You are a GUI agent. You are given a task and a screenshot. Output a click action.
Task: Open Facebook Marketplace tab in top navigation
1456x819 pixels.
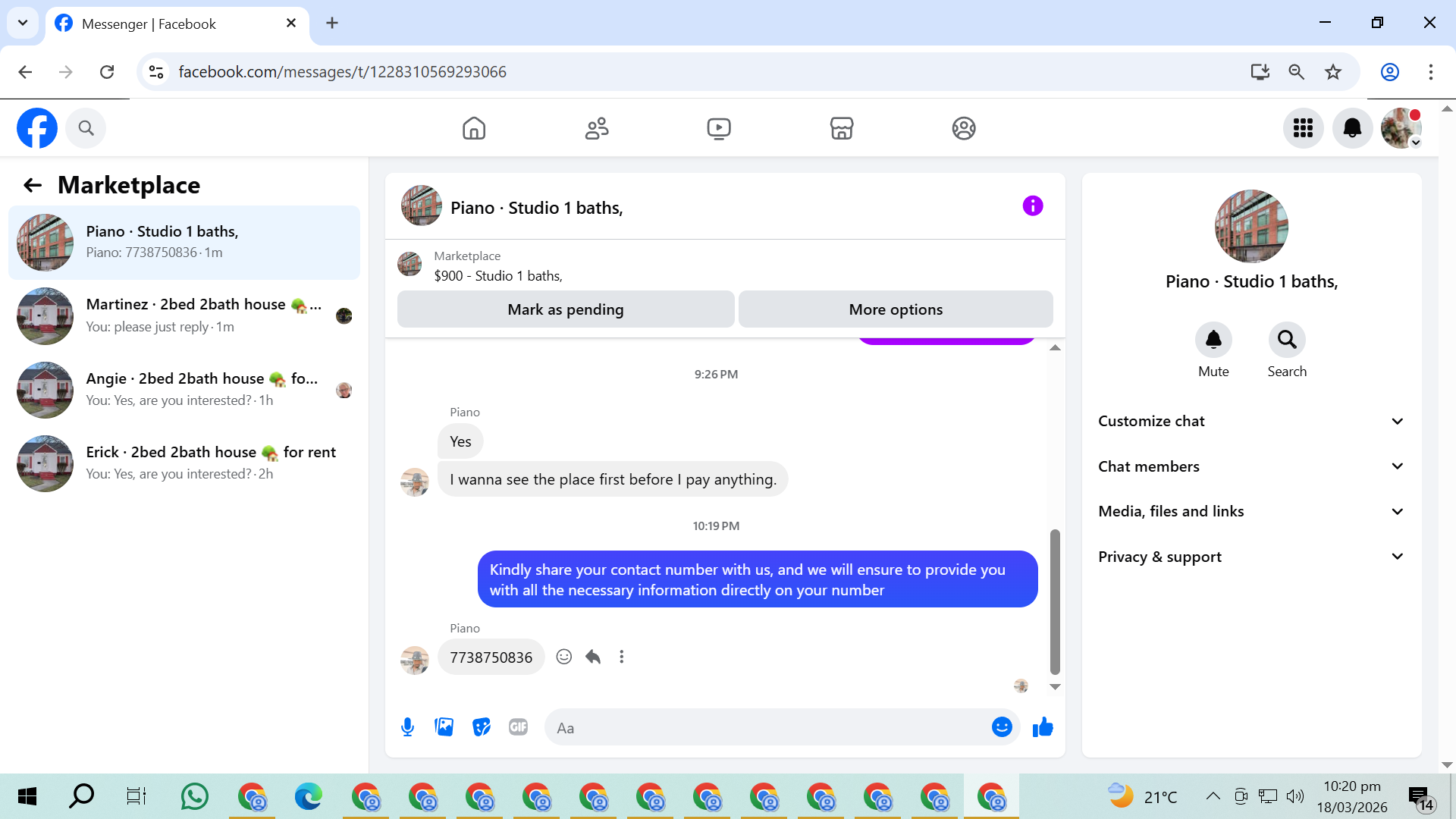(x=841, y=128)
